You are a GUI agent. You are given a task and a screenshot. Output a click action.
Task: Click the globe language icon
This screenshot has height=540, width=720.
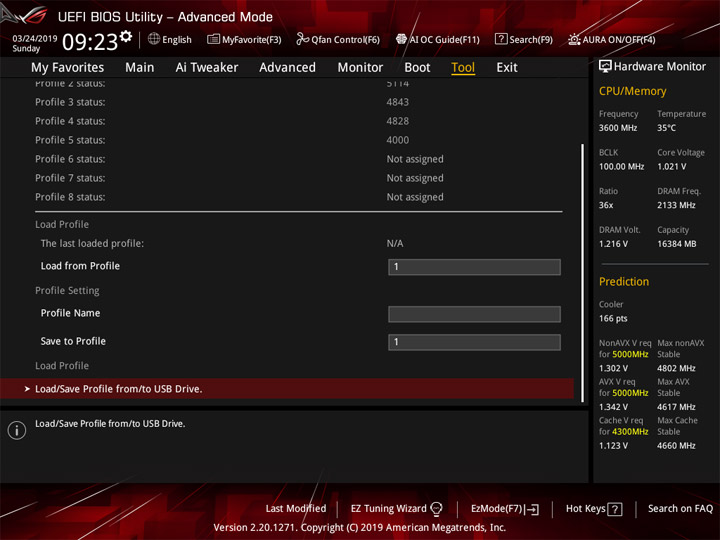[154, 39]
